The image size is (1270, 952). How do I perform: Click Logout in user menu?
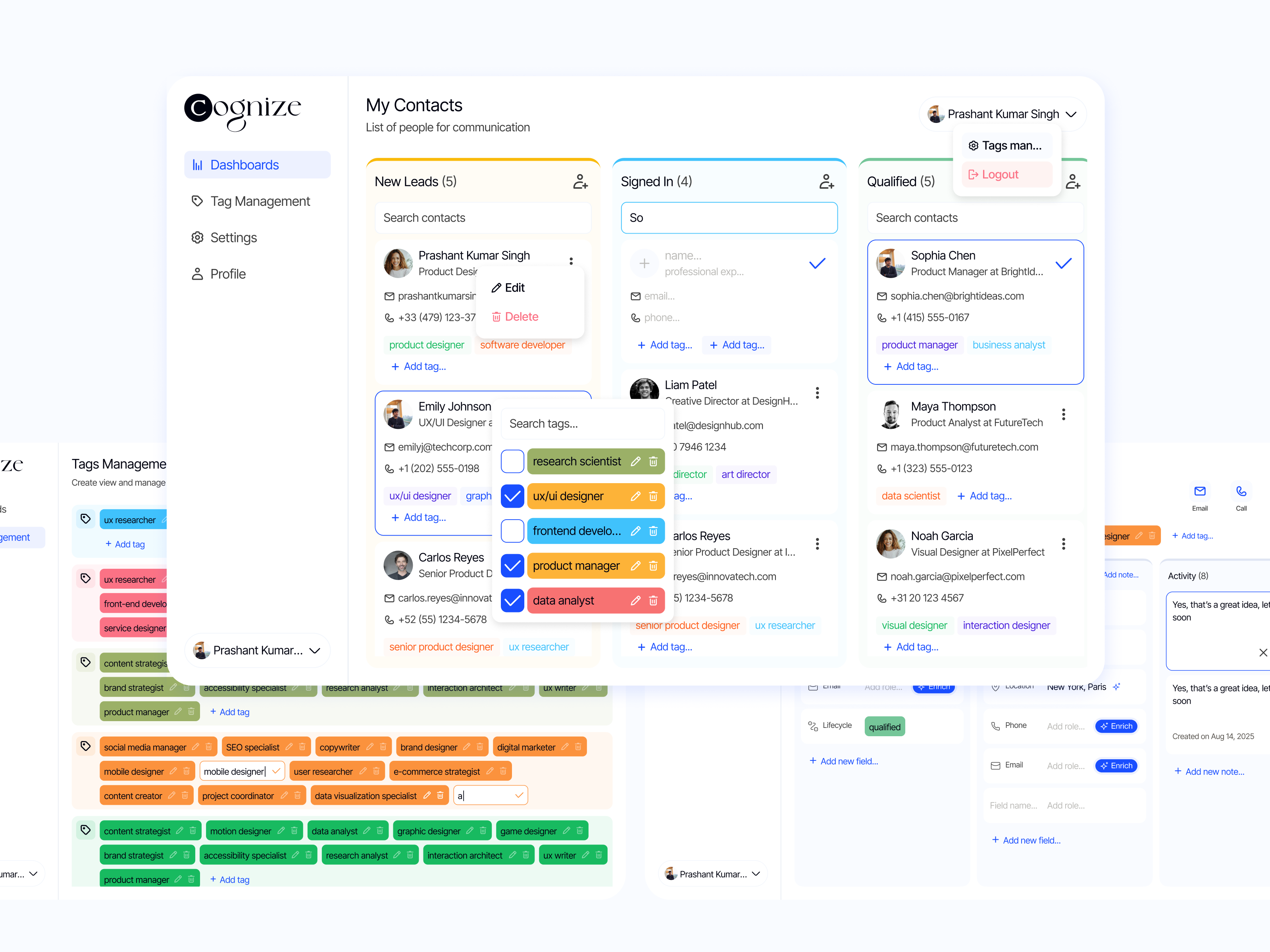[x=1000, y=175]
